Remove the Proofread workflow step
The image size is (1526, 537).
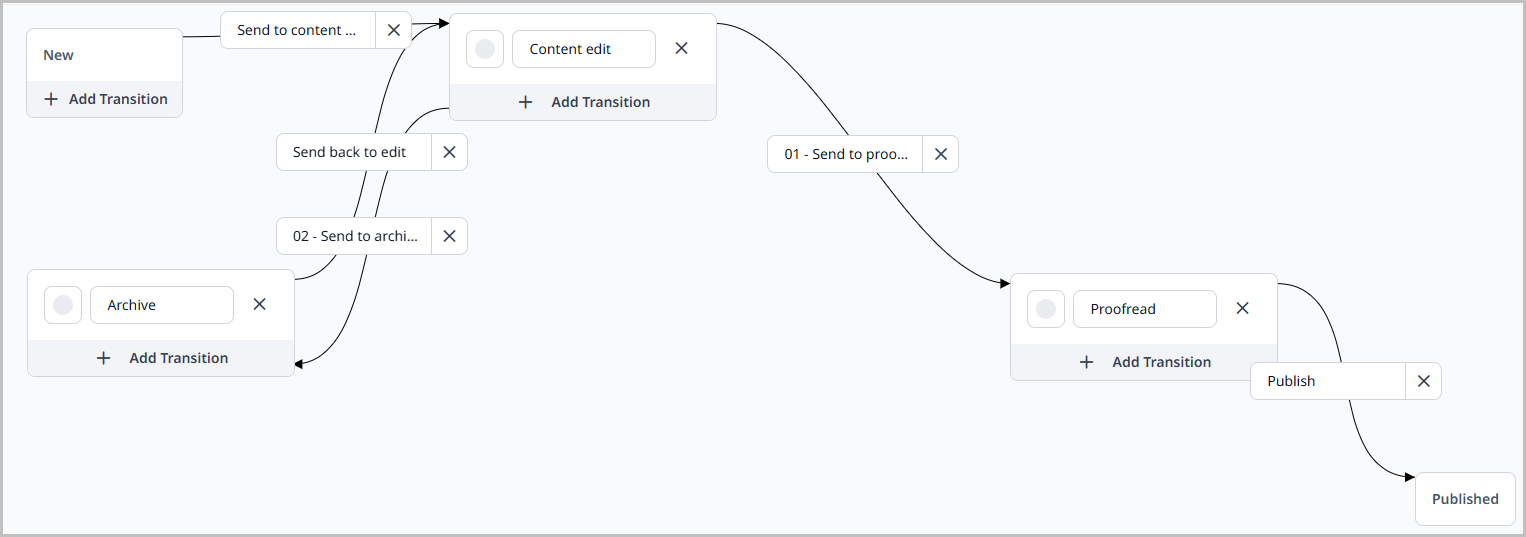click(x=1242, y=308)
